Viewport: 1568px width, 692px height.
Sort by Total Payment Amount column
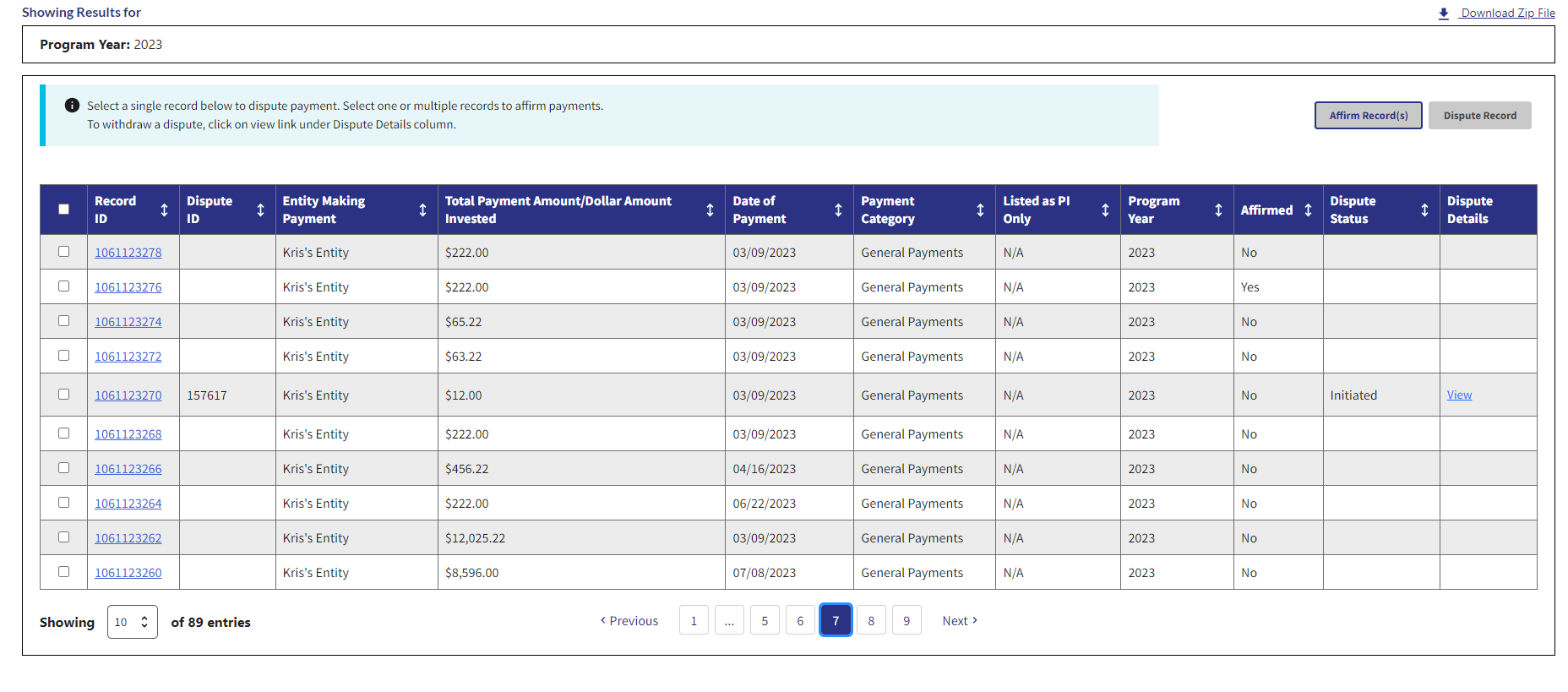point(710,210)
